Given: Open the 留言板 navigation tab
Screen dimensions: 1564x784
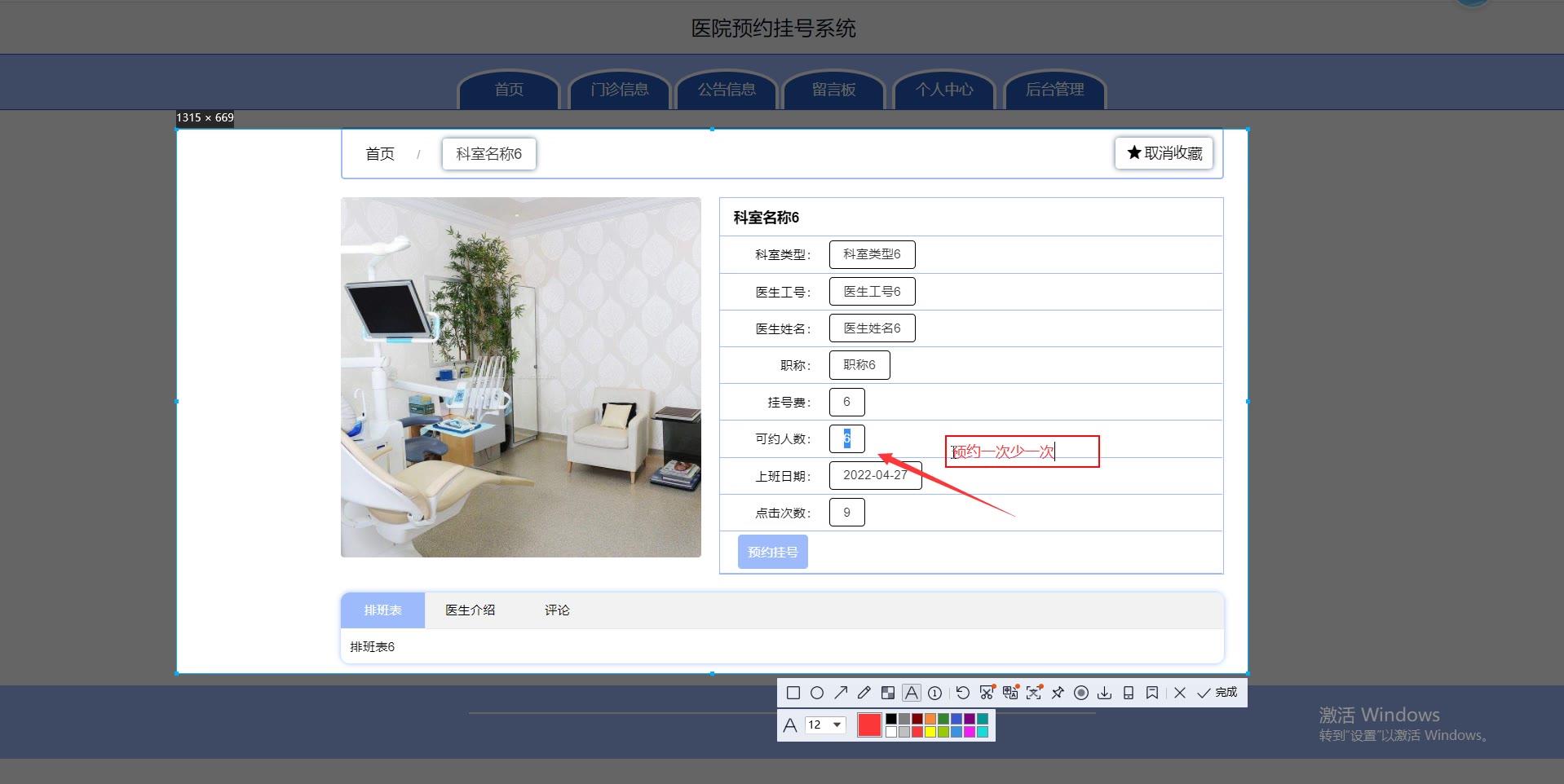Looking at the screenshot, I should (x=834, y=90).
